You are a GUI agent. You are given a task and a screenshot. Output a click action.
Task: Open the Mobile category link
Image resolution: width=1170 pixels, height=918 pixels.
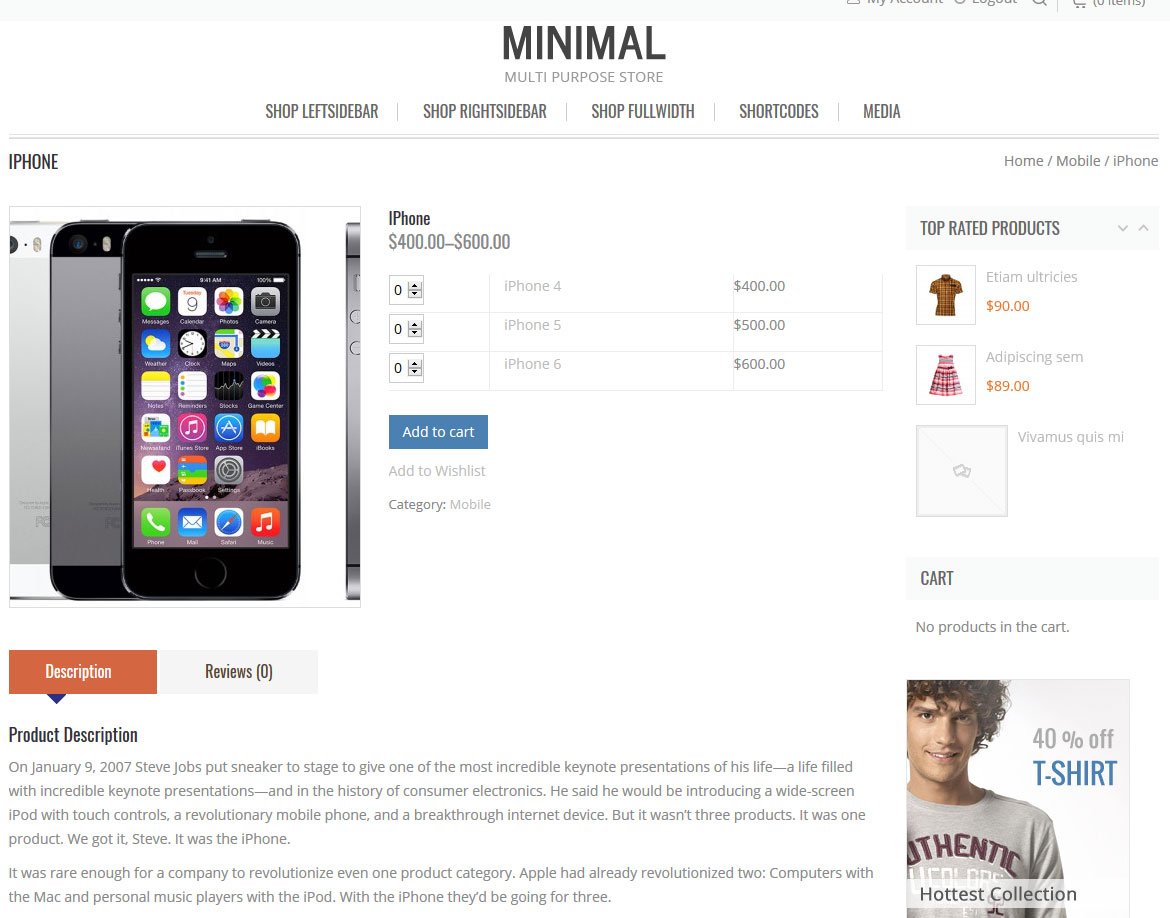470,505
